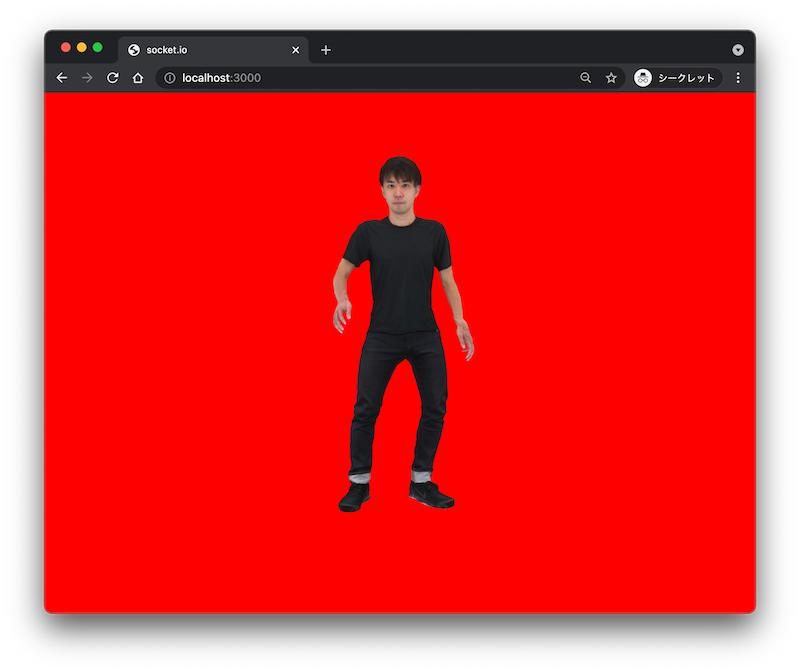This screenshot has height=672, width=800.
Task: Open a new browser tab
Action: tap(326, 50)
